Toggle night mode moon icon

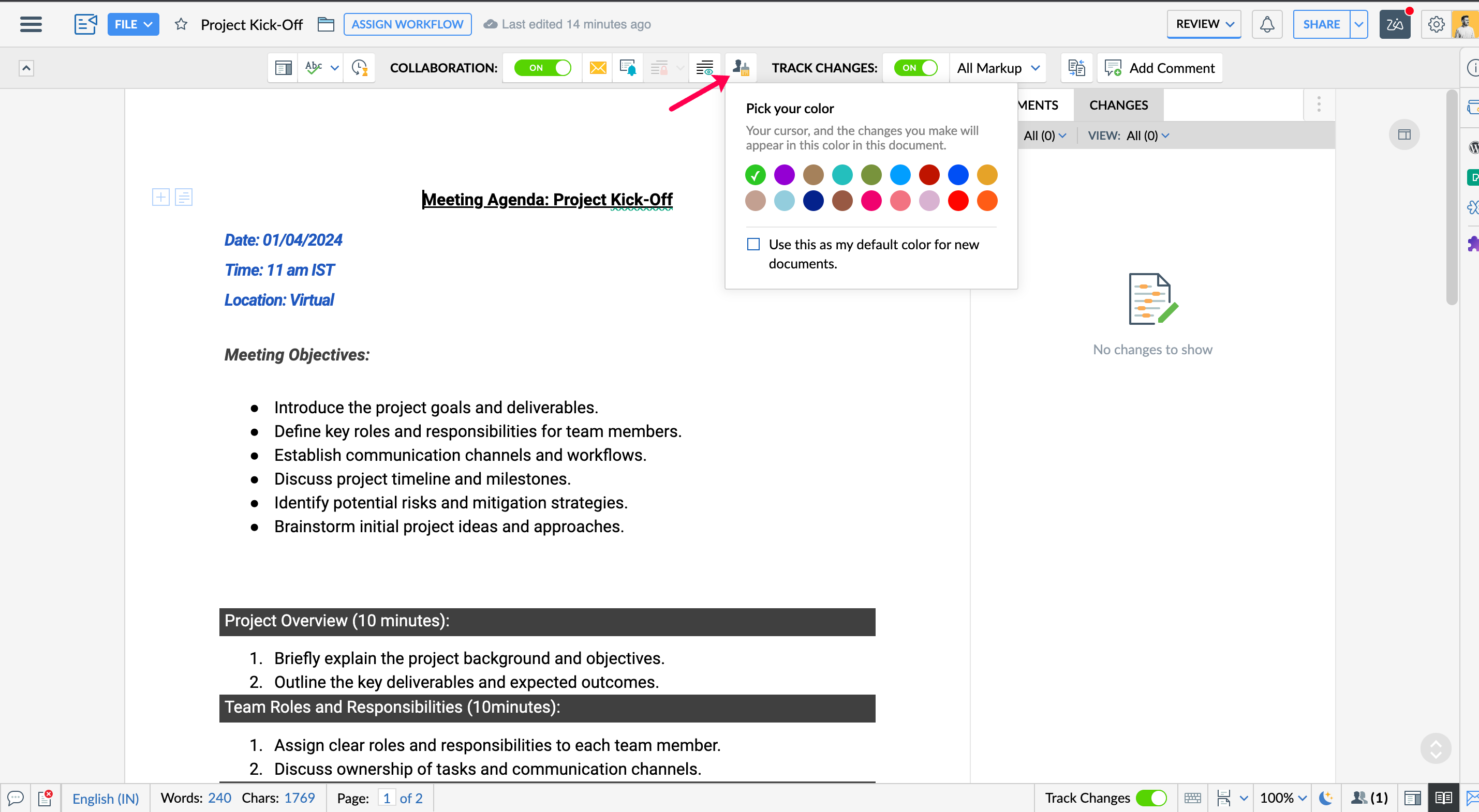(x=1326, y=798)
